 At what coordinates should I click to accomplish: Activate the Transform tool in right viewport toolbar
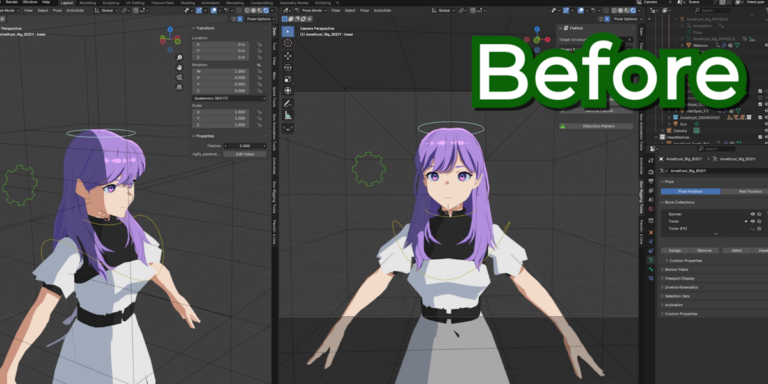tap(288, 90)
